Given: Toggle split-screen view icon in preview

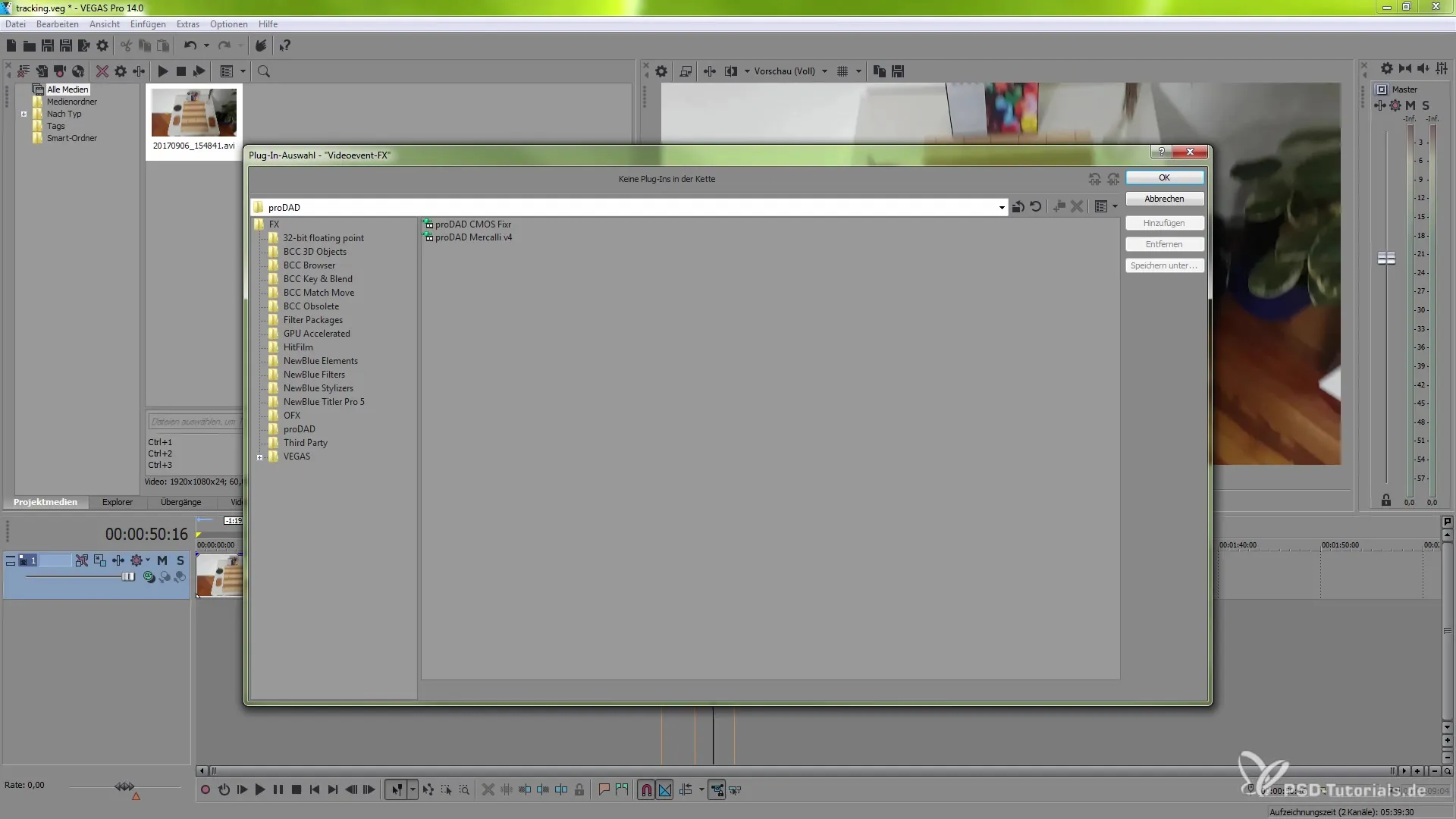Looking at the screenshot, I should click(731, 71).
